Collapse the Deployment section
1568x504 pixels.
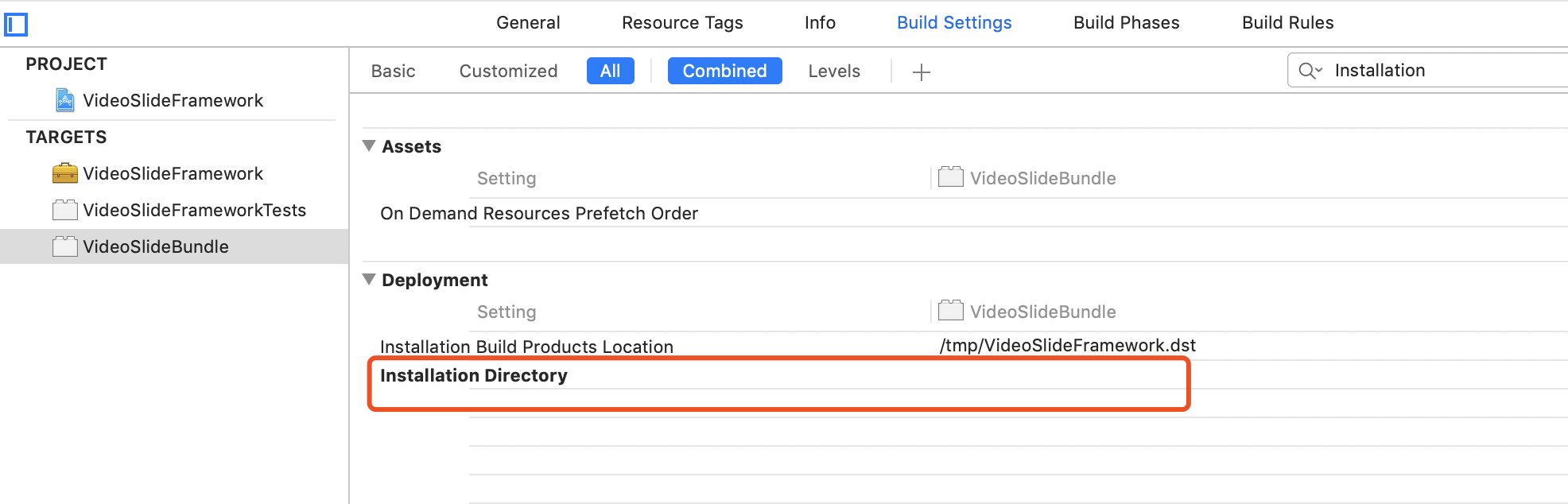(x=369, y=280)
